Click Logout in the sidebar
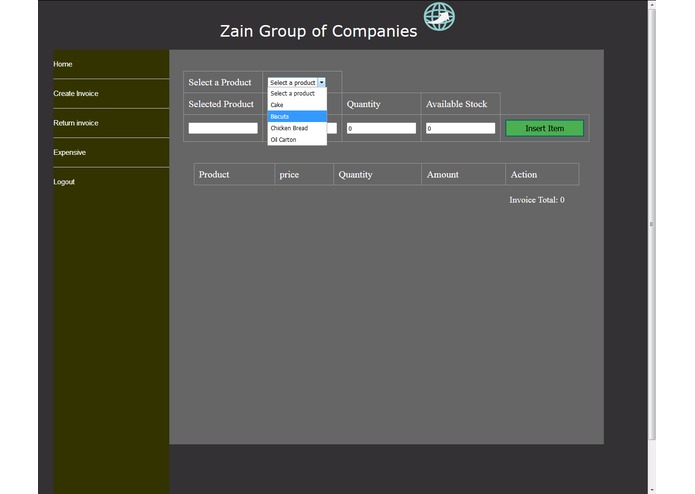 coord(64,182)
